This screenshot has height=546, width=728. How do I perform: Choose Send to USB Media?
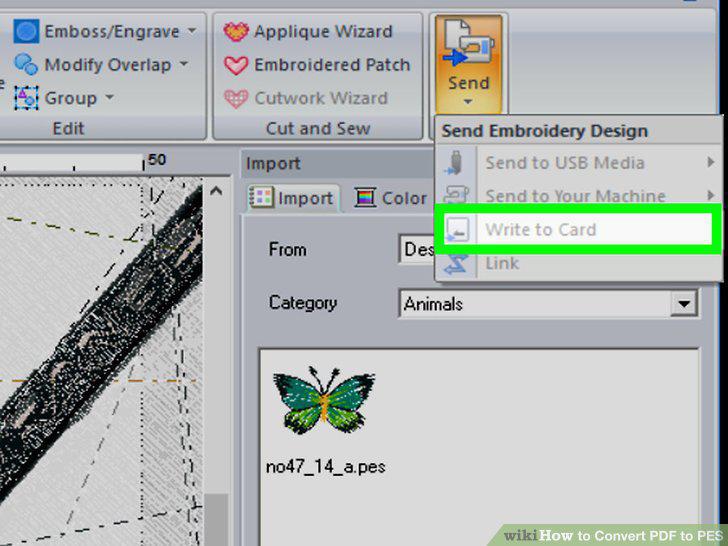(578, 163)
